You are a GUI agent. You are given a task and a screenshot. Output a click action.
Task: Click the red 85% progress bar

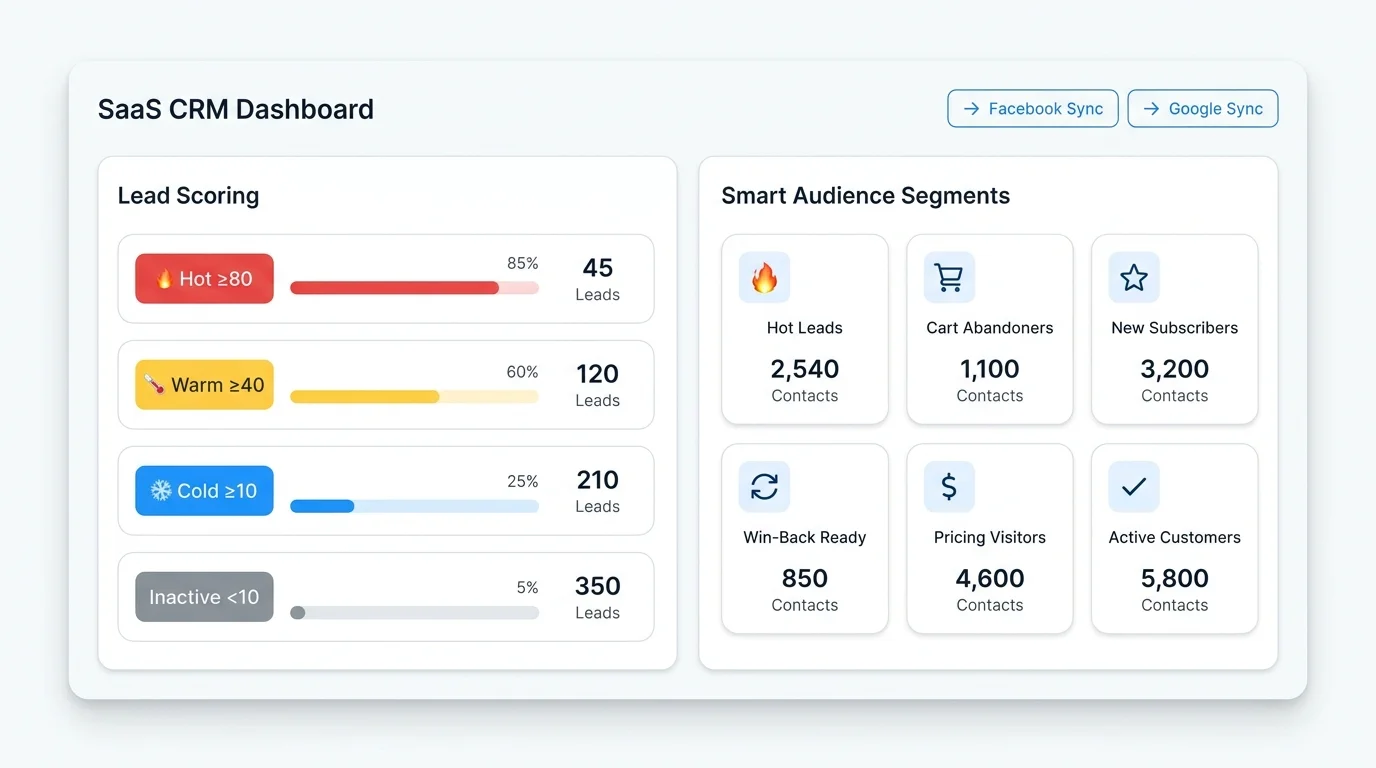414,288
